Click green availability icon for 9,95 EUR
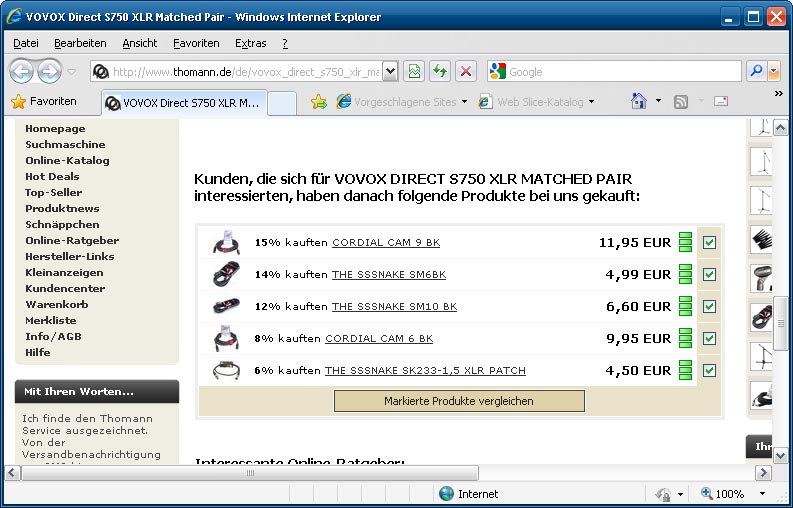This screenshot has width=793, height=508. [685, 338]
